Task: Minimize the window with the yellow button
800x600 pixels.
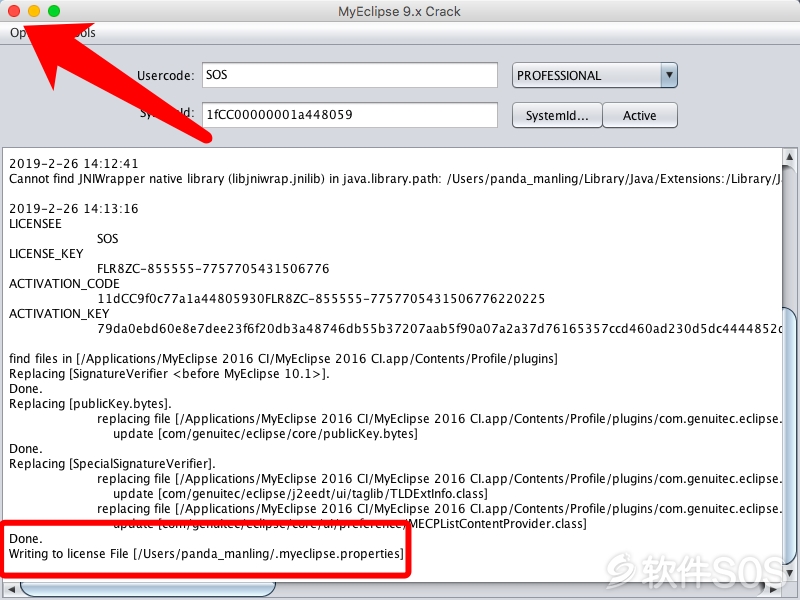Action: [x=34, y=11]
